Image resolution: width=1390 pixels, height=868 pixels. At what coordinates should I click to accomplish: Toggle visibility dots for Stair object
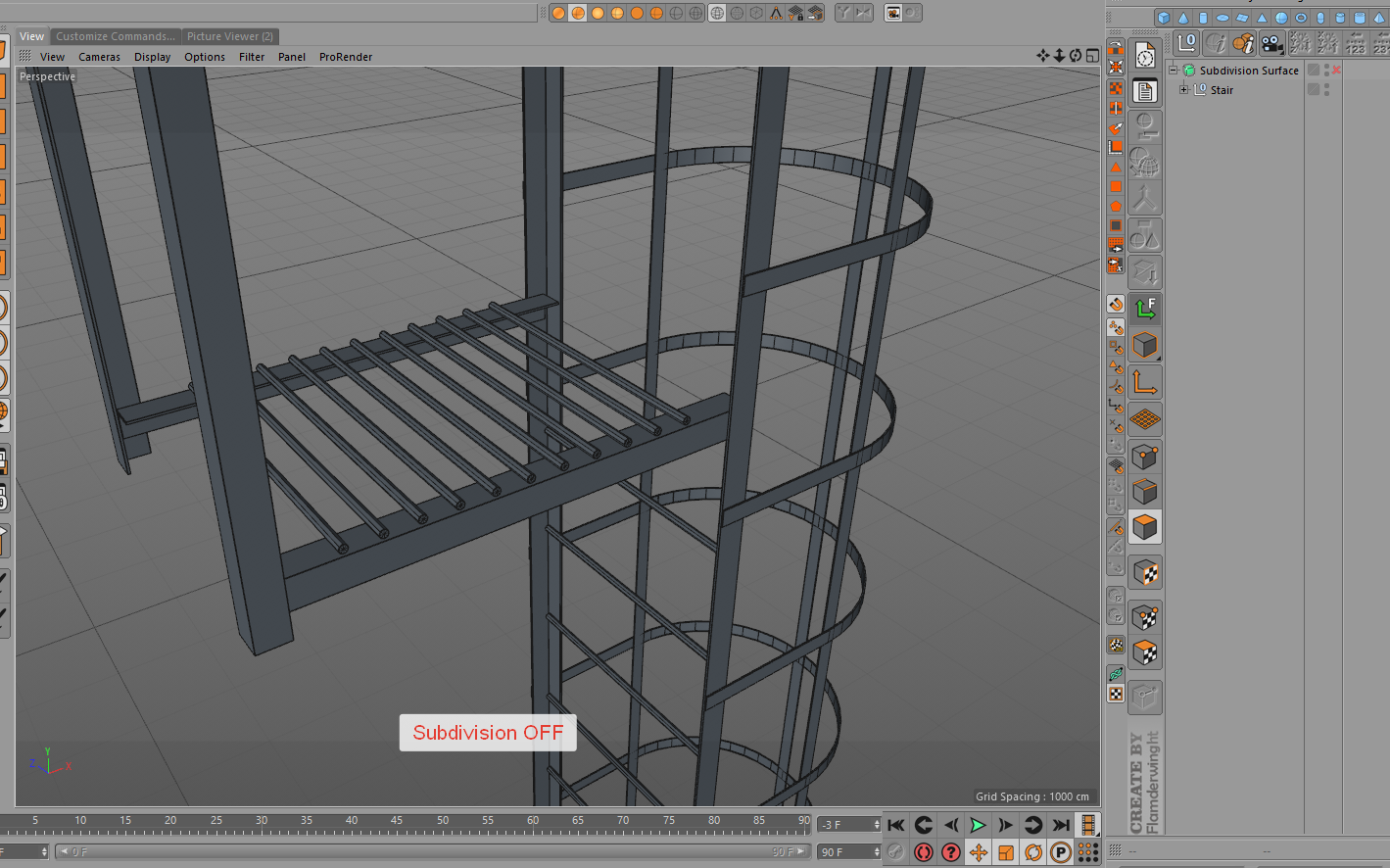click(x=1326, y=90)
